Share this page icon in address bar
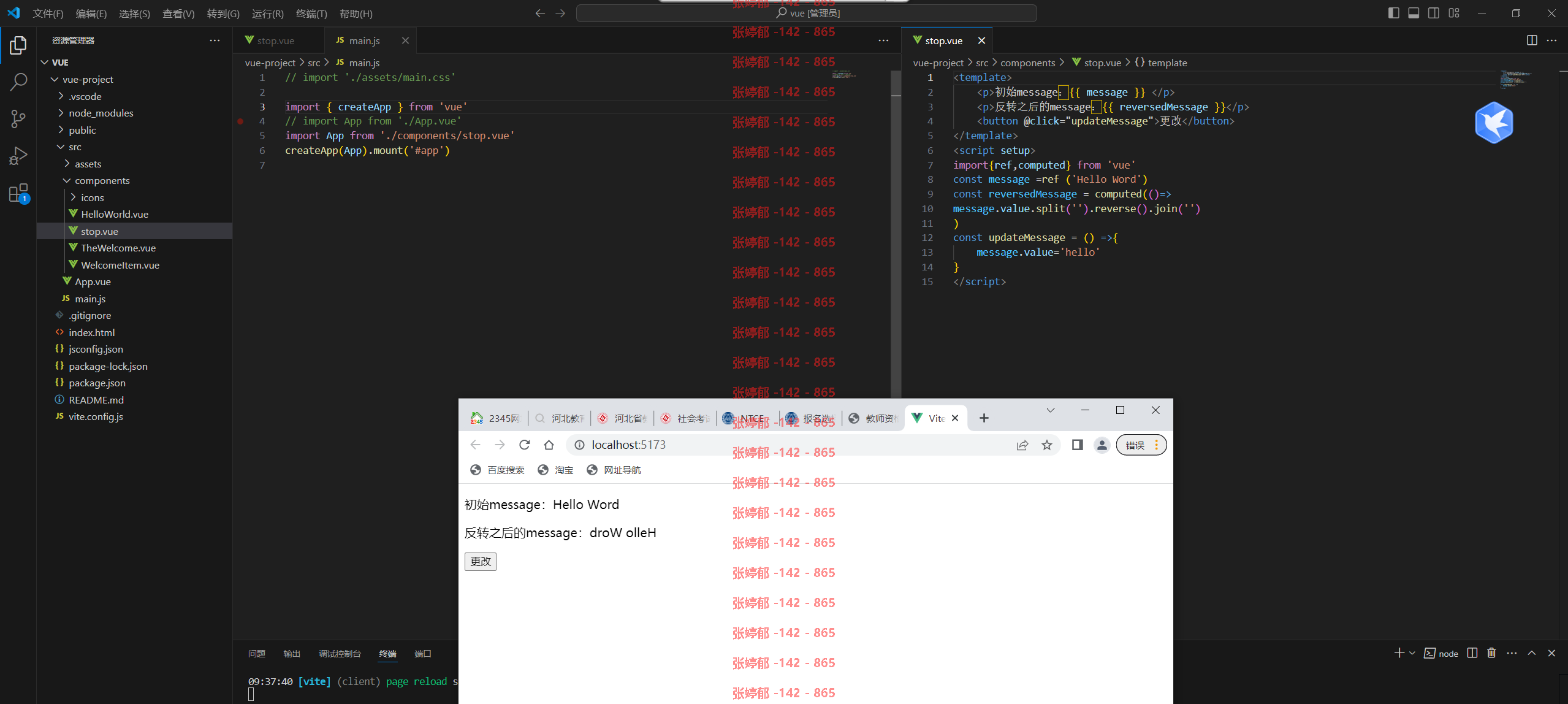Viewport: 1568px width, 704px height. [x=1022, y=445]
